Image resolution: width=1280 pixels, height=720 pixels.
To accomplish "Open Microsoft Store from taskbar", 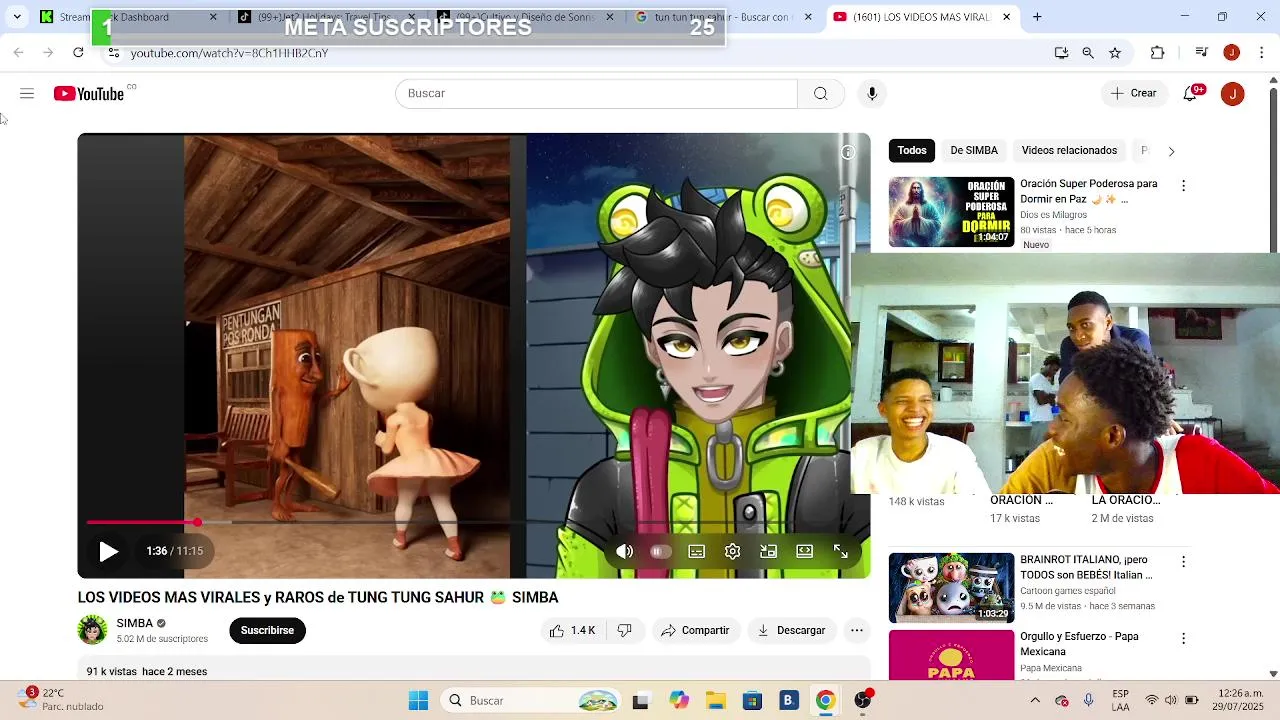I will pos(752,700).
